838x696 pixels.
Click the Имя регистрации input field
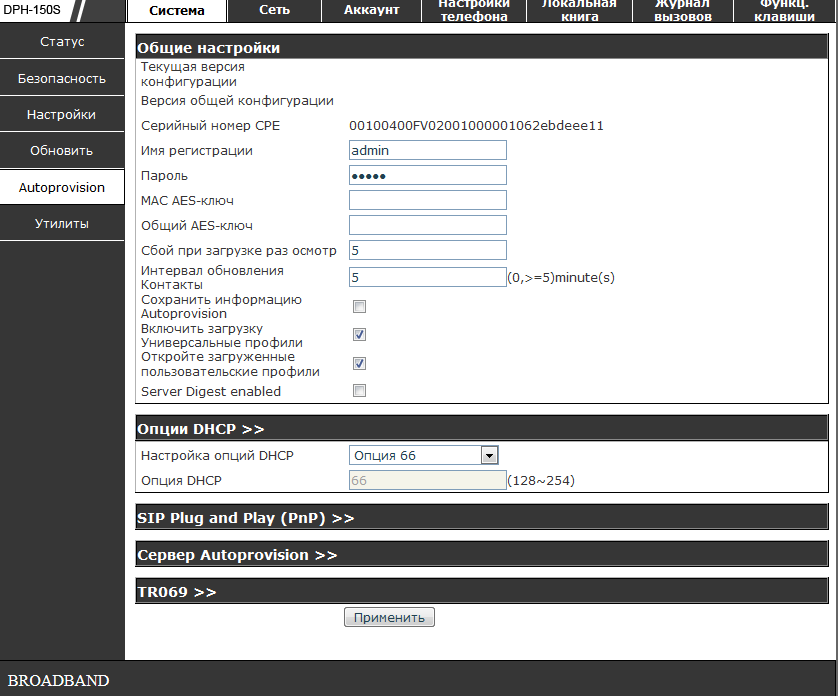[x=427, y=150]
